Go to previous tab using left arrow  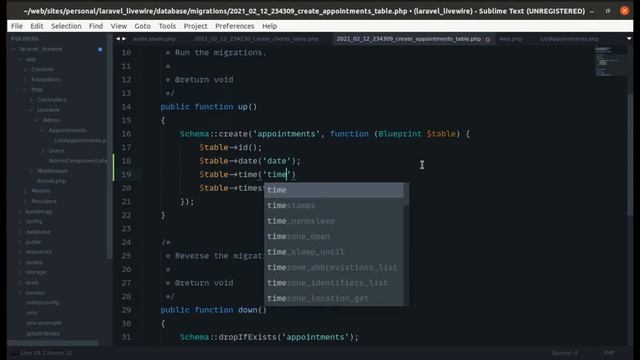point(118,39)
